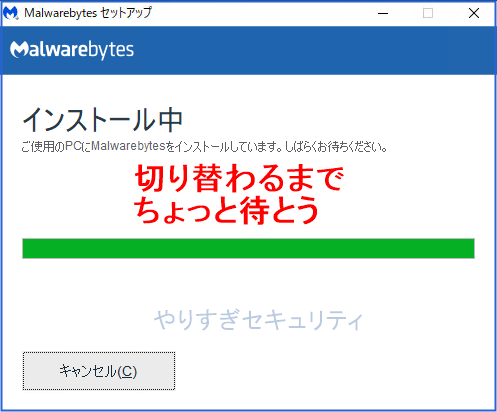Click 'Malwarebytes' word in the description line
Viewport: 497px width, 412px height.
[128, 146]
